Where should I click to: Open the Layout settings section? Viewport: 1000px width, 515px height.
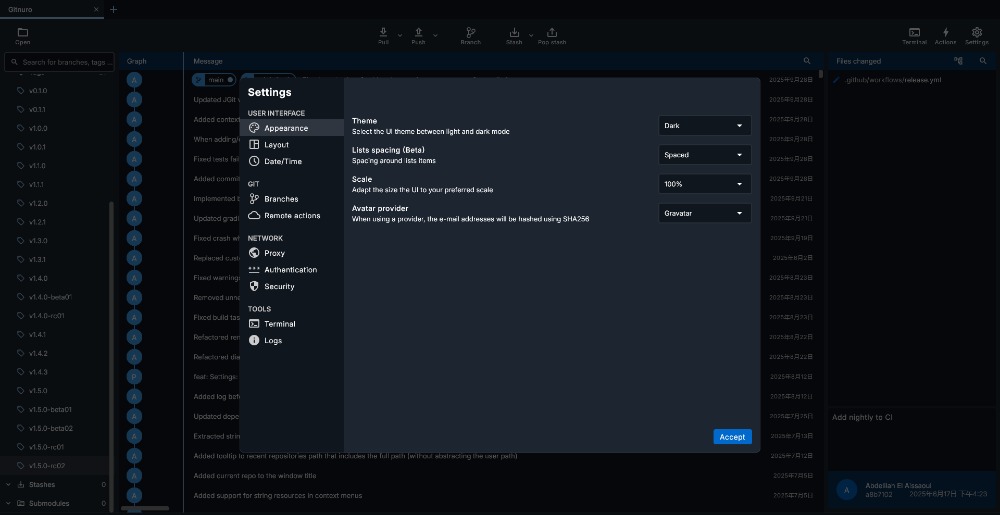click(x=276, y=145)
